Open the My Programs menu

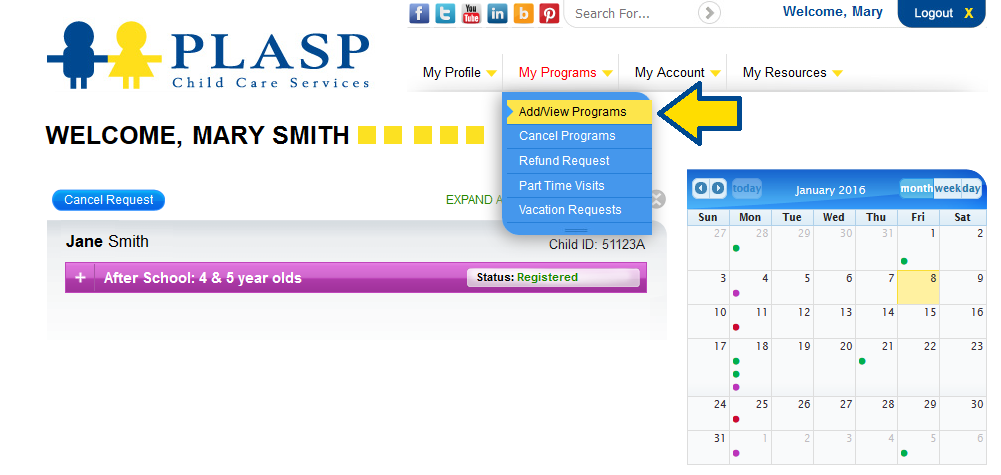566,73
